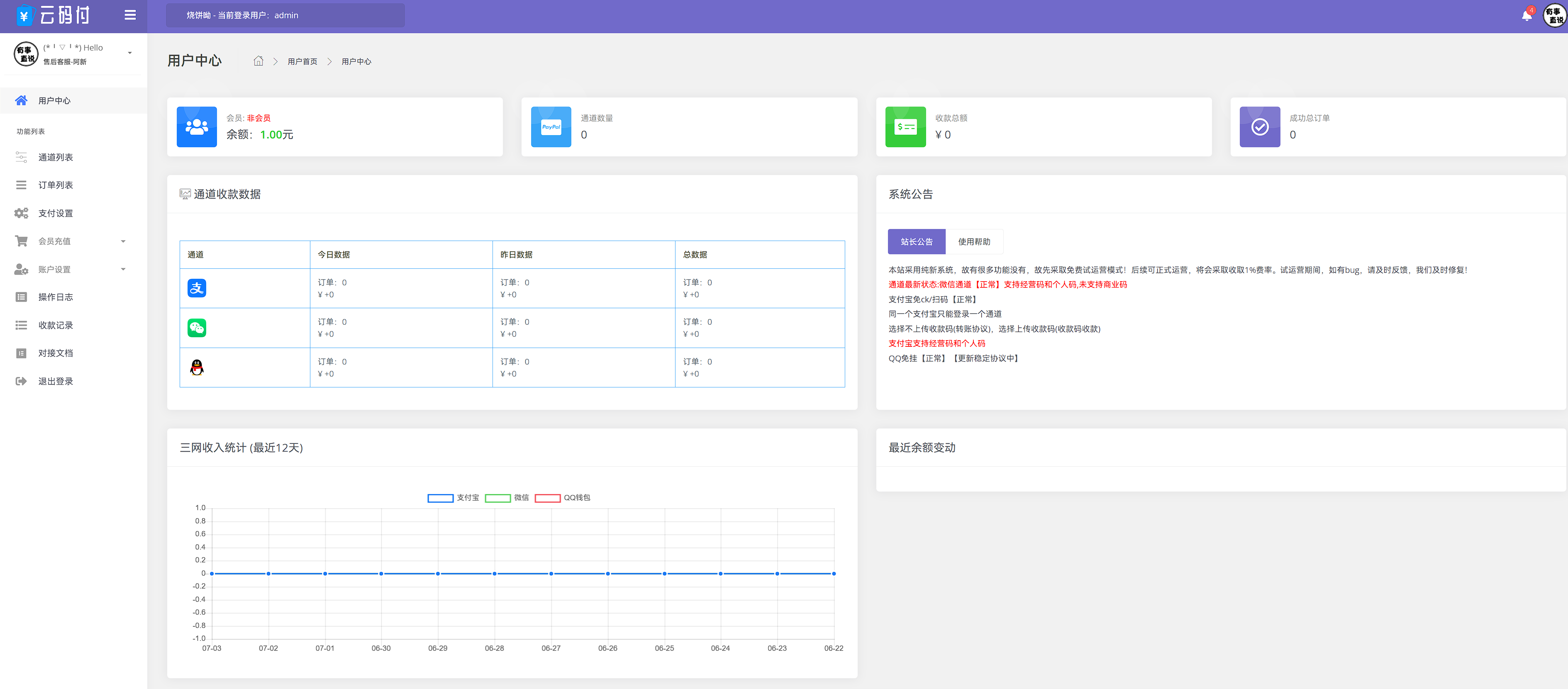Click the Alipay channel icon
Screen dimensions: 1568x689
tap(197, 288)
